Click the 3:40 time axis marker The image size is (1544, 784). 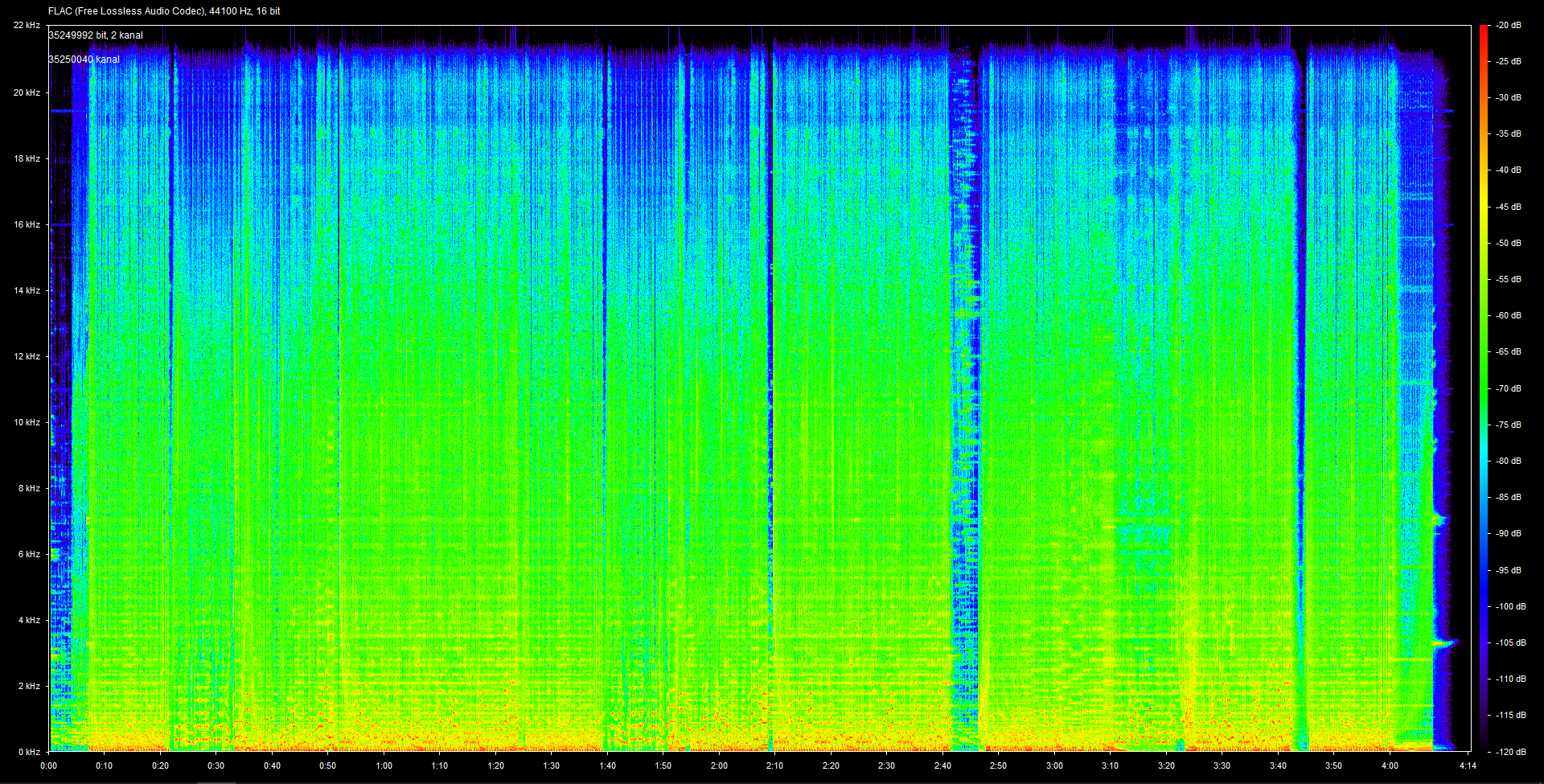click(x=1278, y=766)
